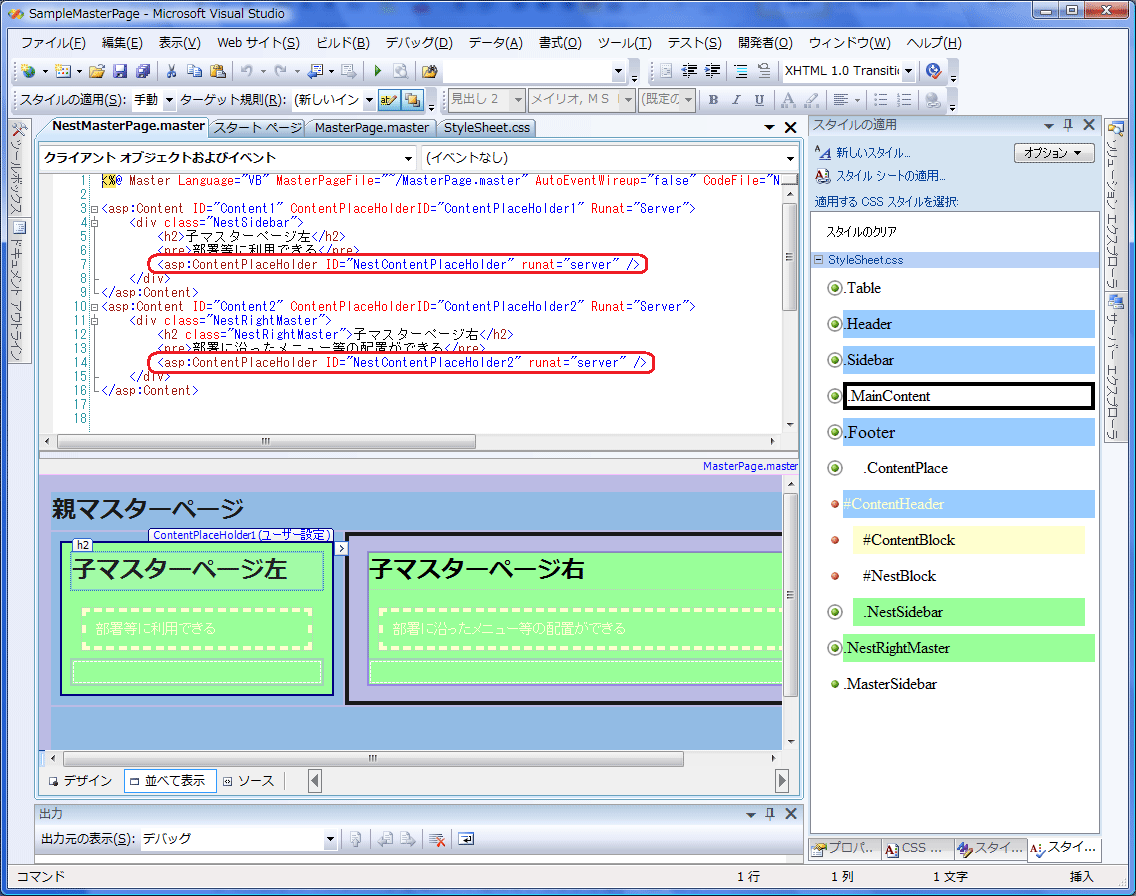Open スタイルの適用 mode dropdown (手動)

coord(168,100)
